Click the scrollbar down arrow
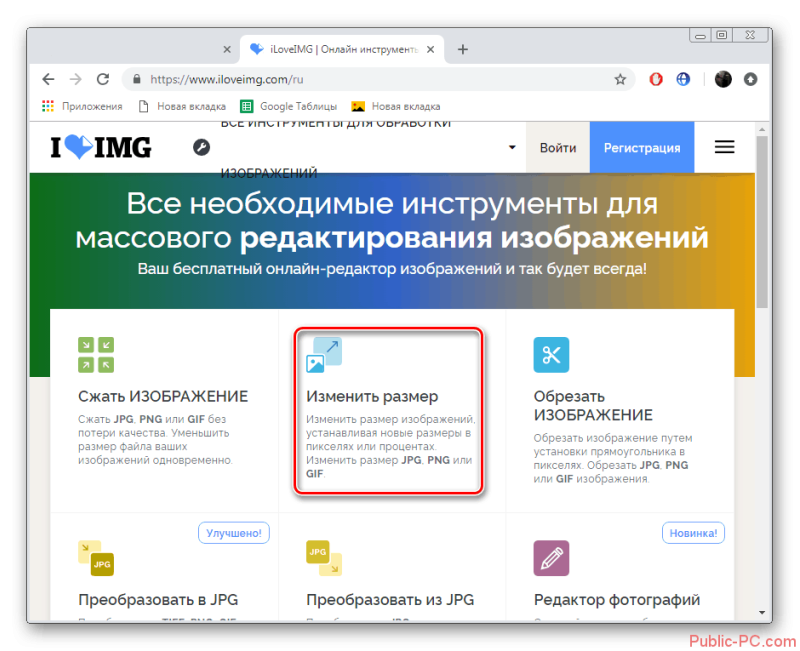The height and width of the screenshot is (651, 800). 762,613
